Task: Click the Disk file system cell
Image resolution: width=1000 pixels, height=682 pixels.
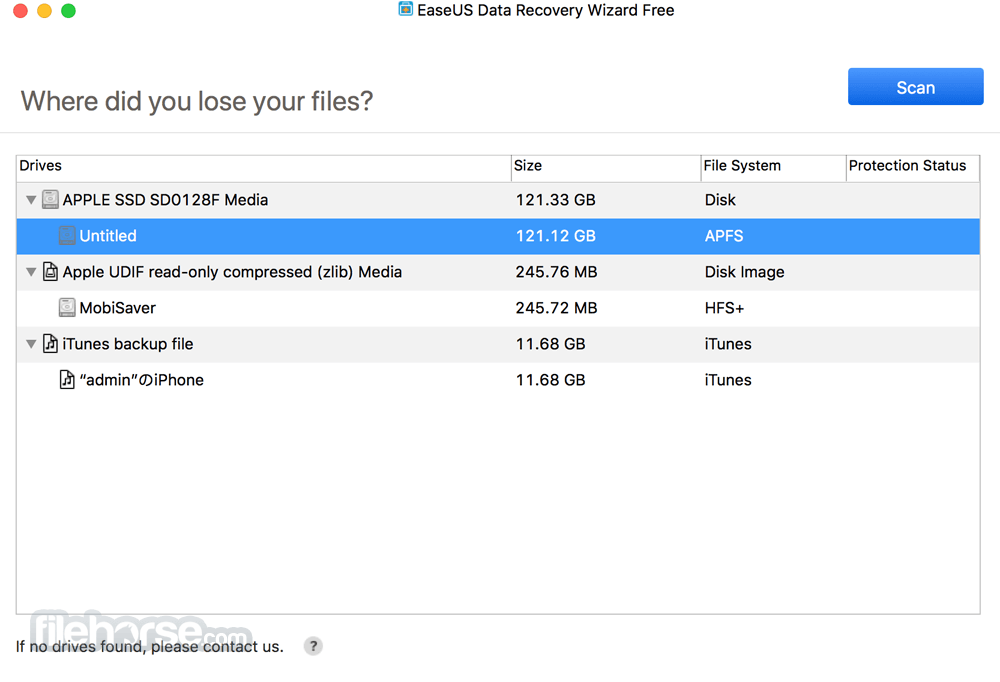Action: (x=720, y=200)
